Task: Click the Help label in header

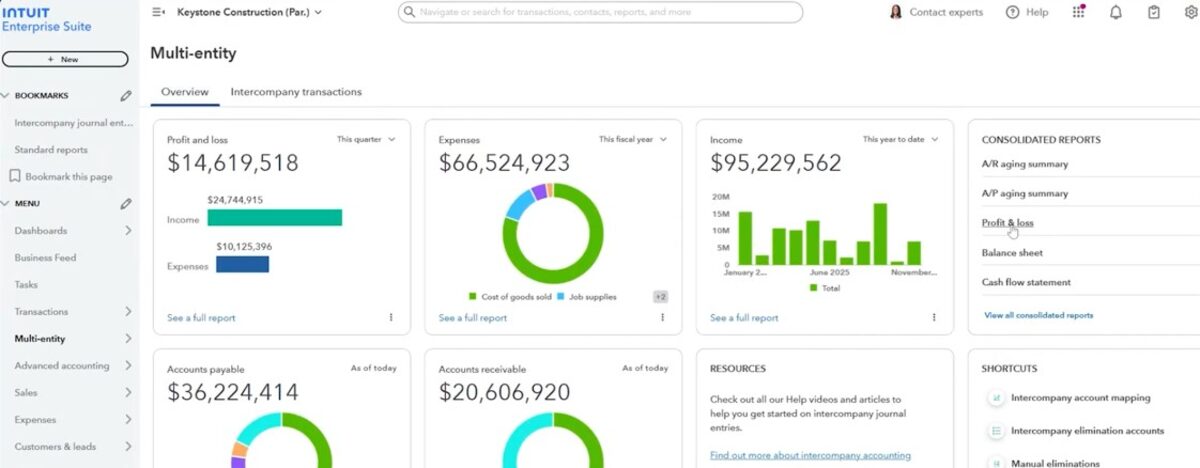Action: [1037, 12]
